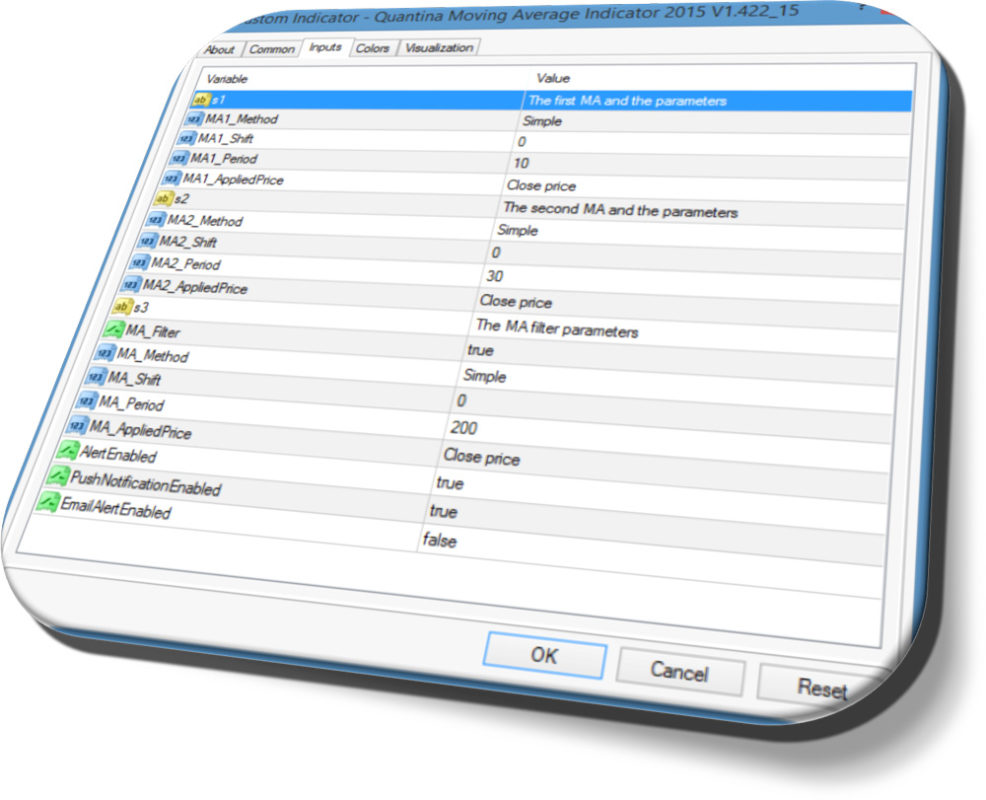The image size is (986, 800).
Task: Click the numeric icon beside MA1_Method
Action: 194,119
